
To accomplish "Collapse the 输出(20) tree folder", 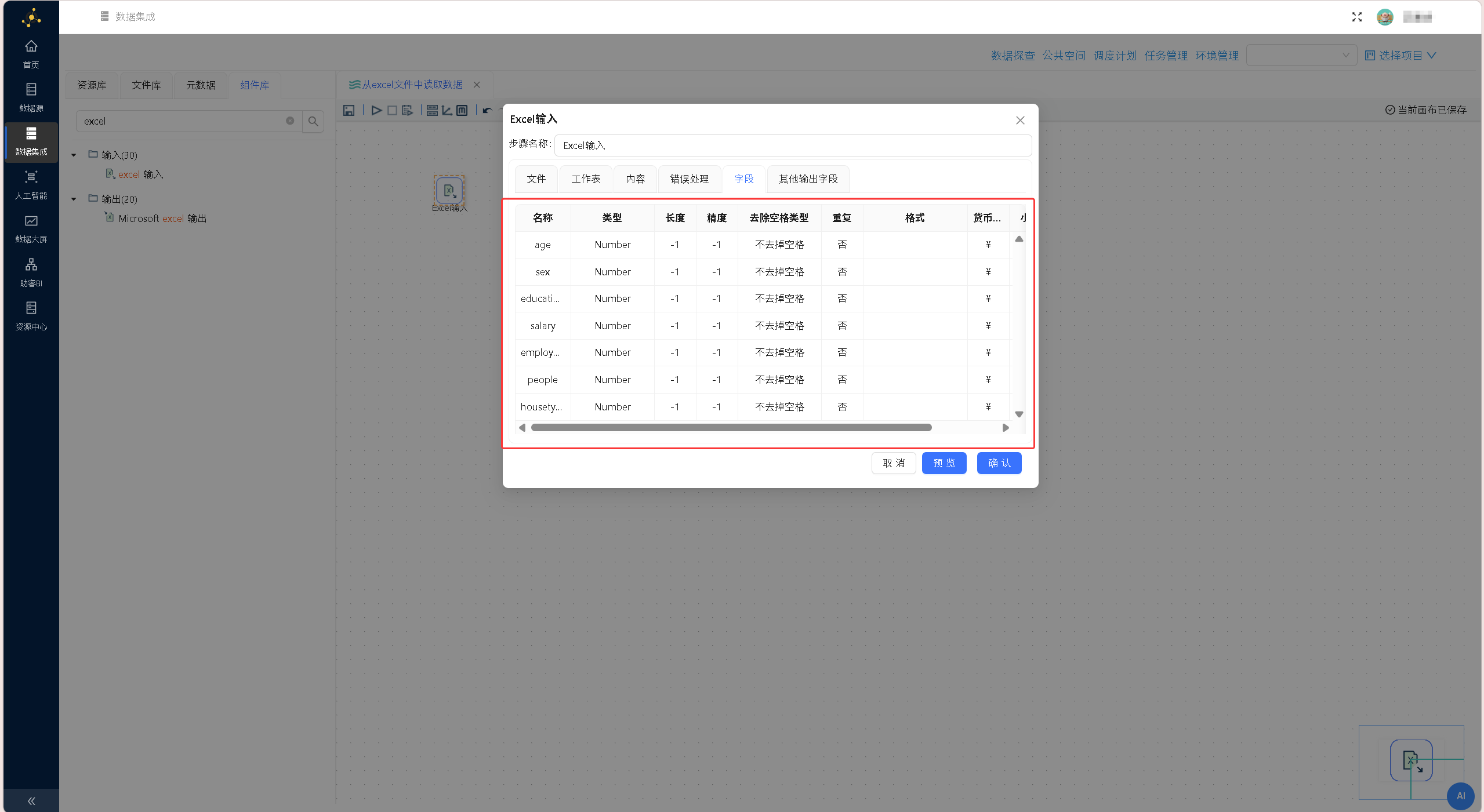I will (x=74, y=199).
